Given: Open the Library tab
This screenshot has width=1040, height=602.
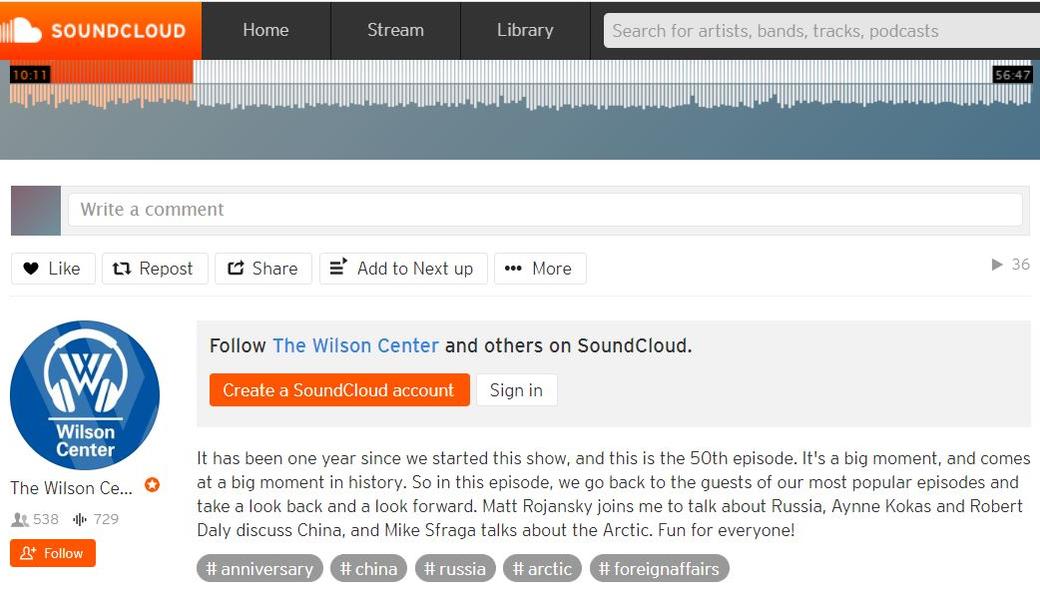Looking at the screenshot, I should [525, 30].
